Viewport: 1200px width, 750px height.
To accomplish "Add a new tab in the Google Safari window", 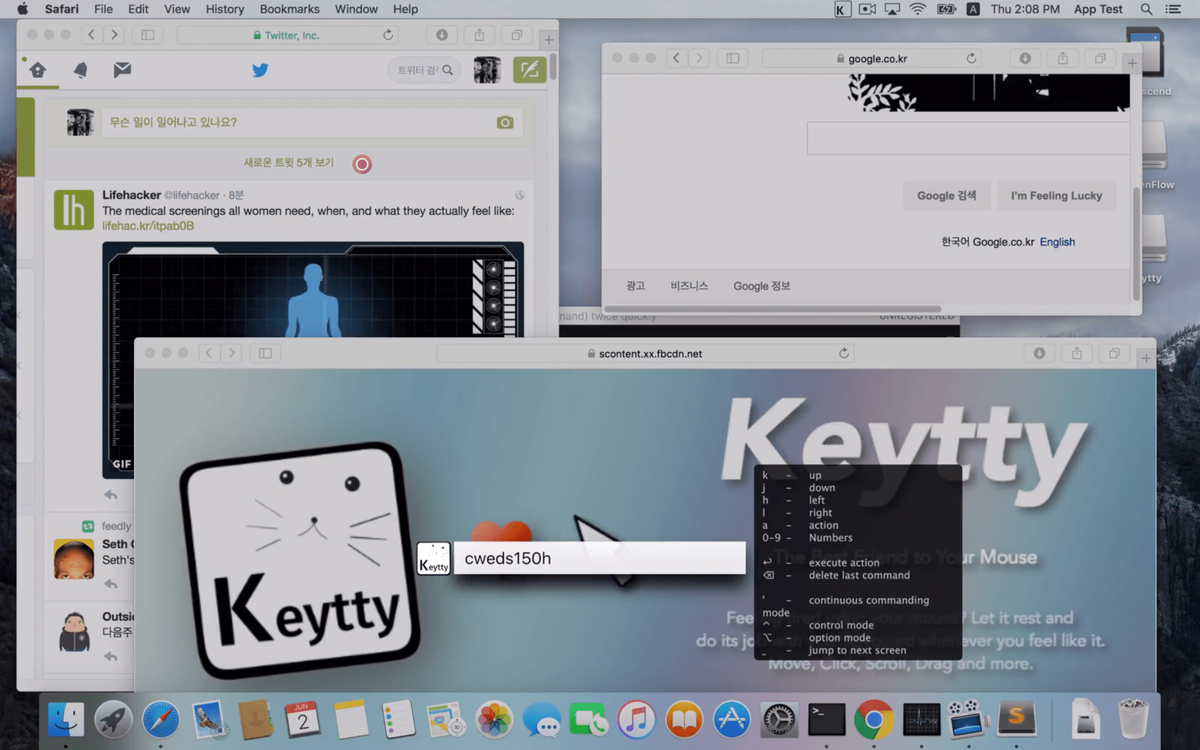I will click(x=1131, y=63).
